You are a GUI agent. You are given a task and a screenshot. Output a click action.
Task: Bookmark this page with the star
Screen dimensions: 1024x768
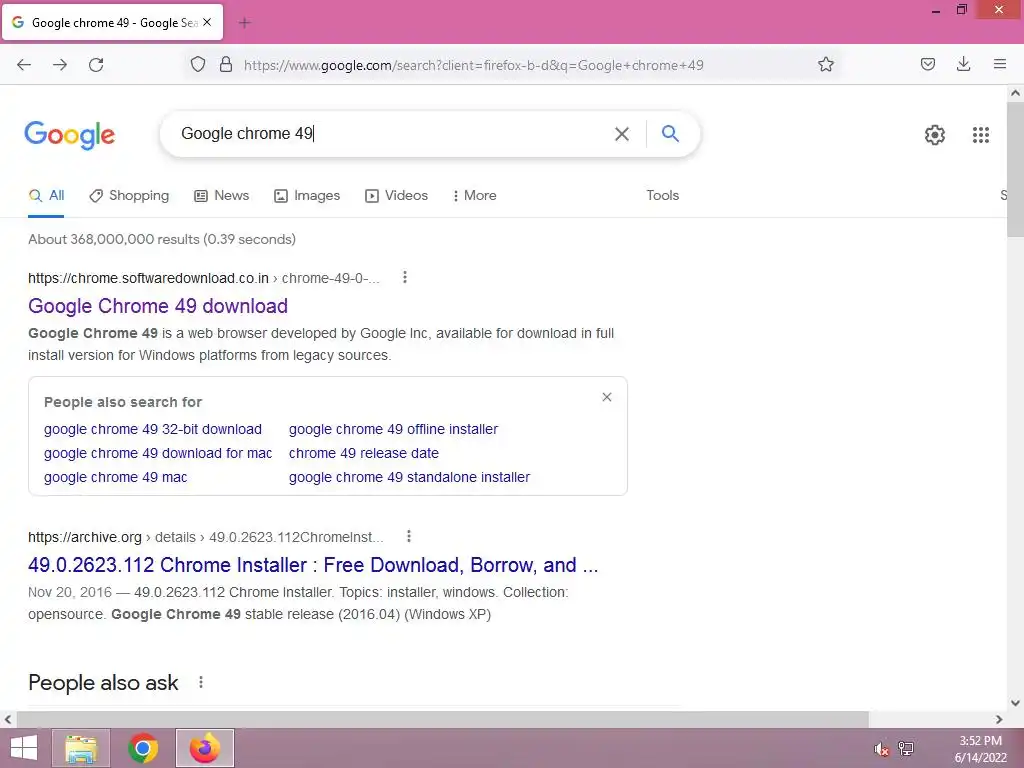pyautogui.click(x=825, y=64)
